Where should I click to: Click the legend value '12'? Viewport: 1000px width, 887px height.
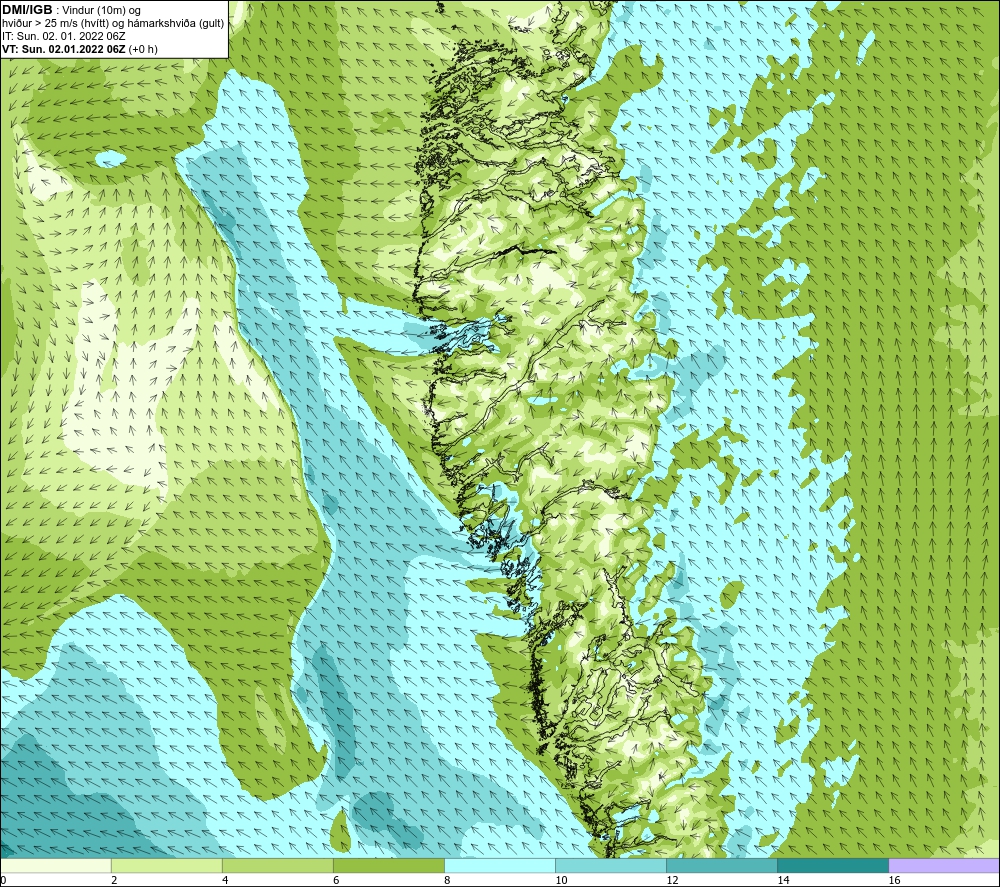coord(673,880)
